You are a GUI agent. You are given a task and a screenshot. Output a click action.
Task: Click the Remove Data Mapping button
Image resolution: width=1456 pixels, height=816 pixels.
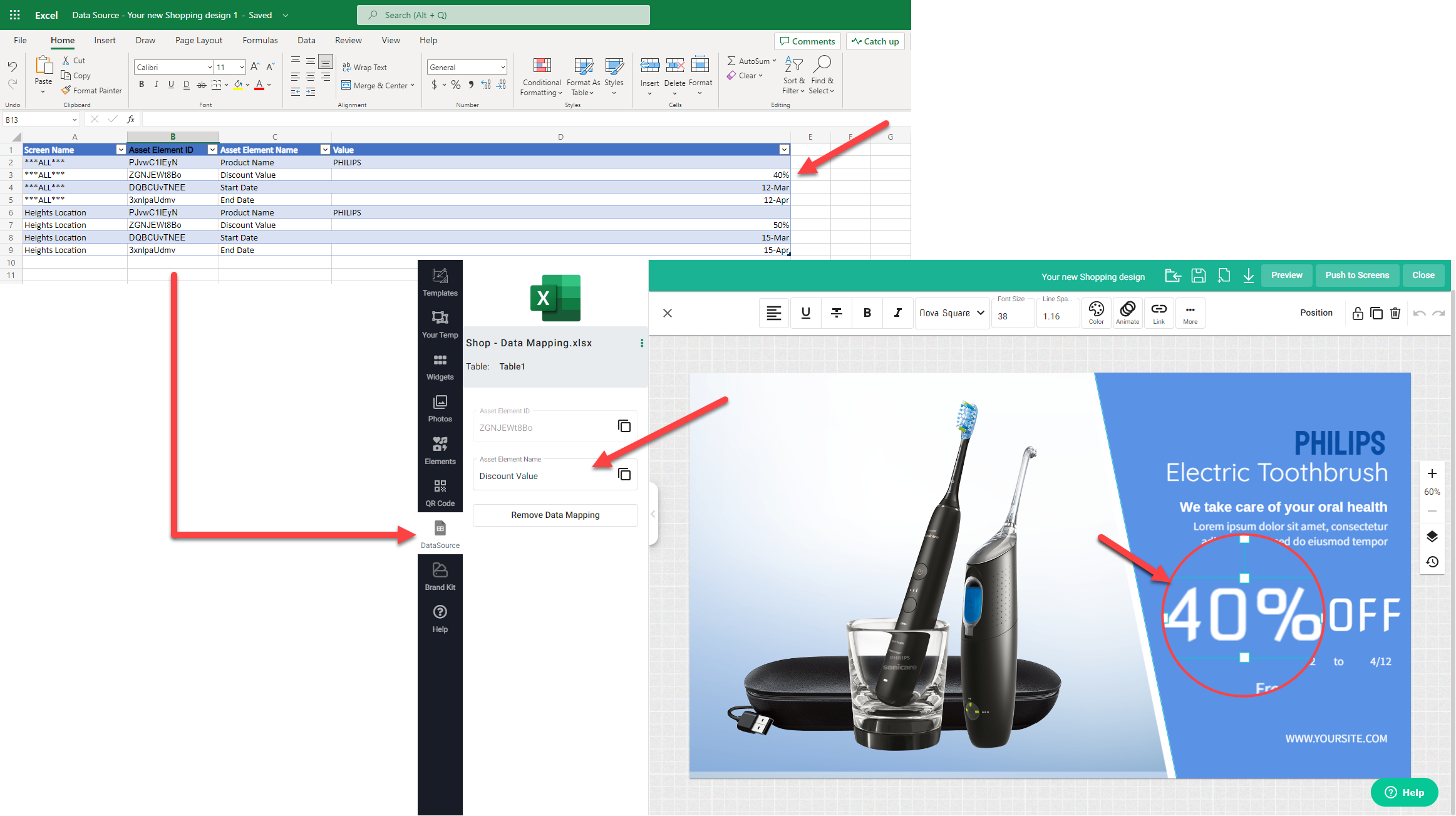[555, 515]
